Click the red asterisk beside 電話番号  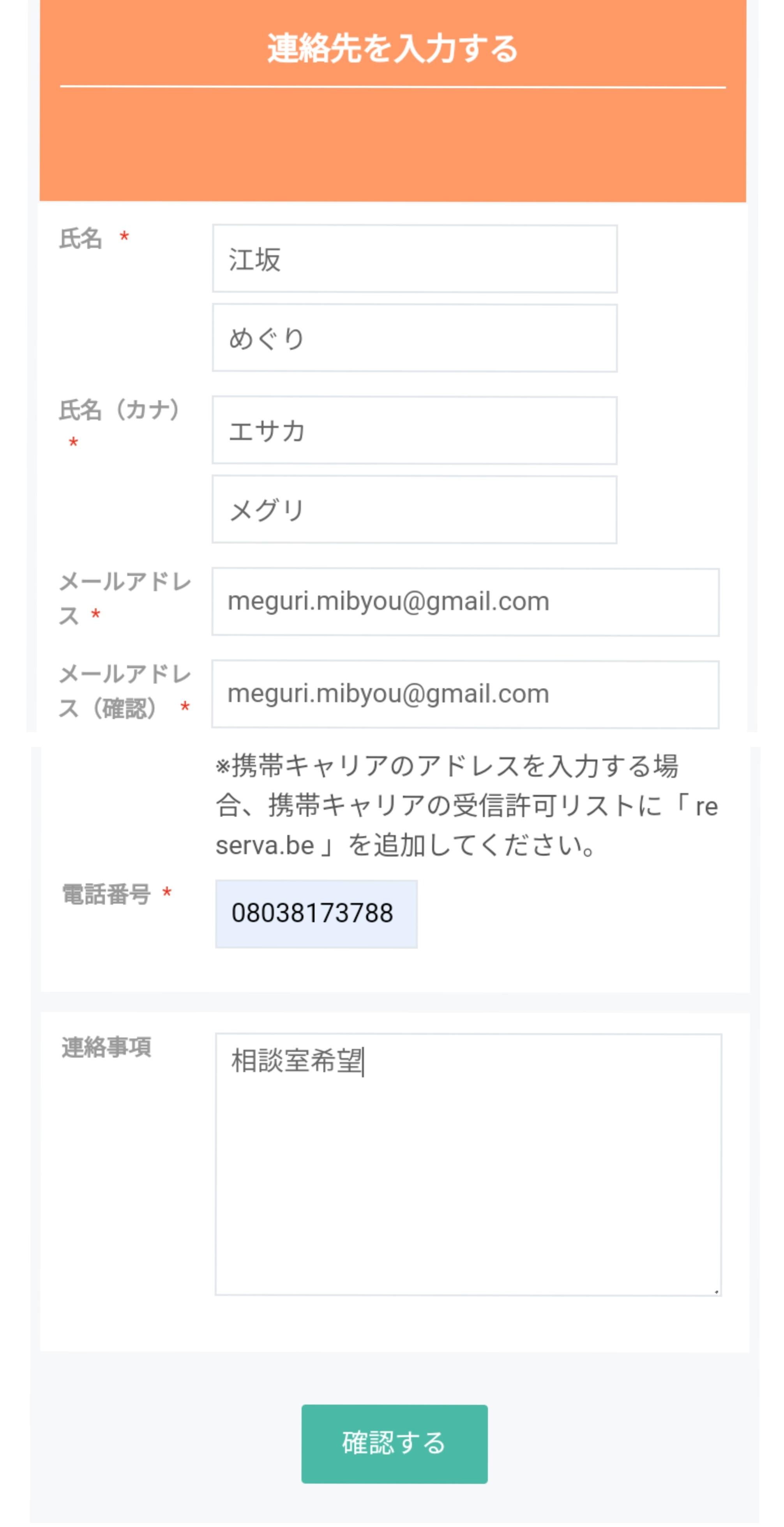pyautogui.click(x=167, y=893)
